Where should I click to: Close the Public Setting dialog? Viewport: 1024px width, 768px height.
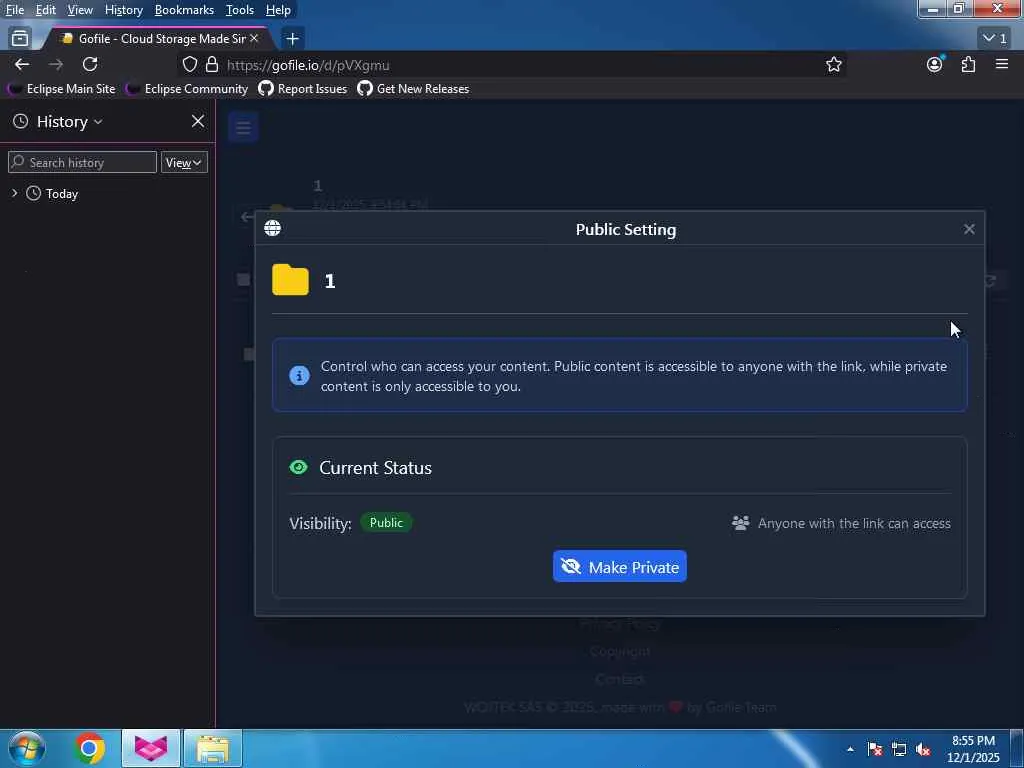[x=968, y=229]
